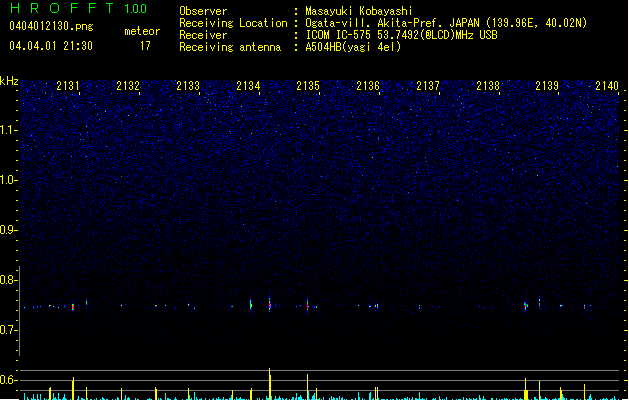Click the Receiving Location label
629x400 pixels.
tap(233, 23)
